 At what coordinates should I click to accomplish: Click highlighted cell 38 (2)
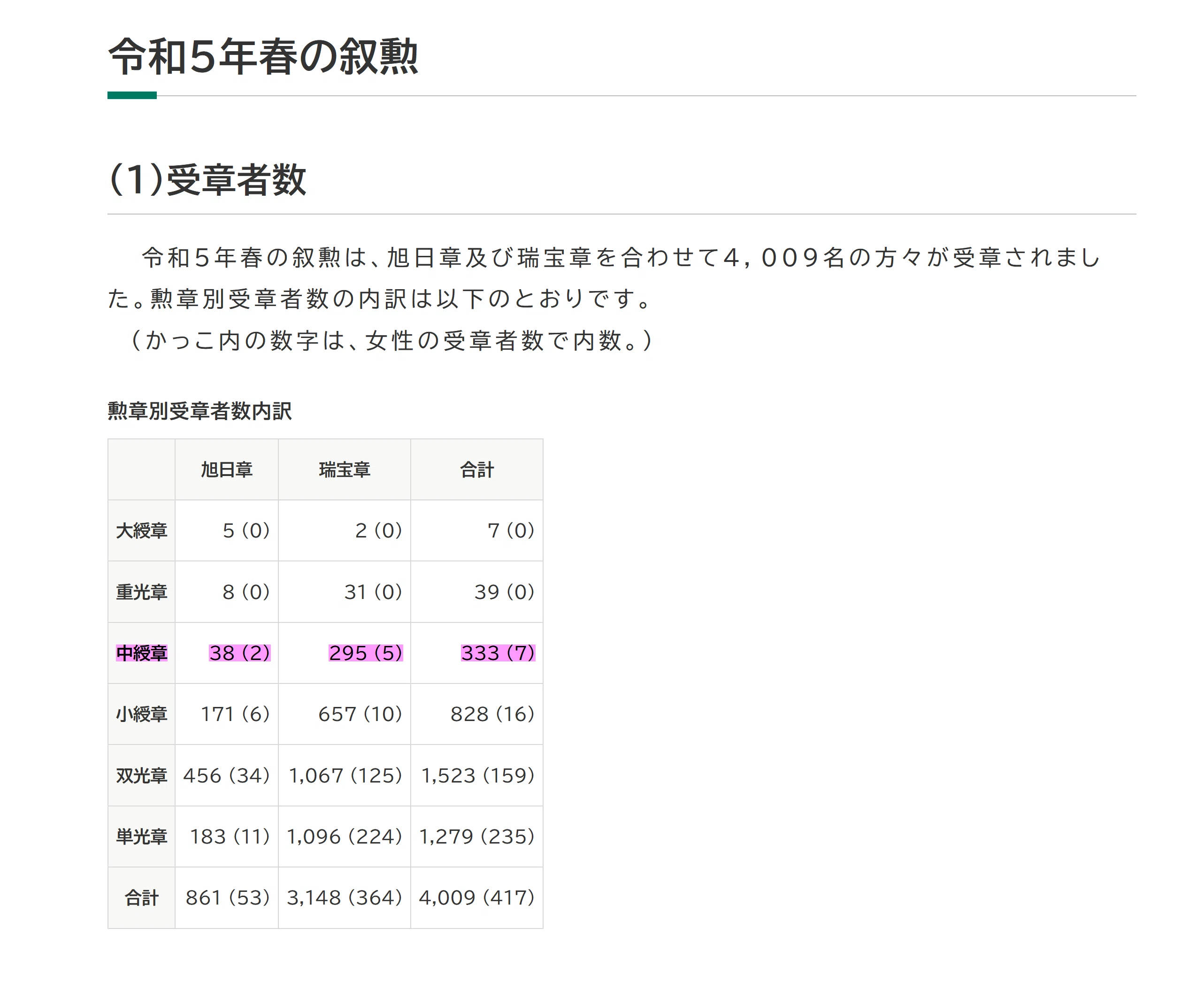click(x=226, y=653)
